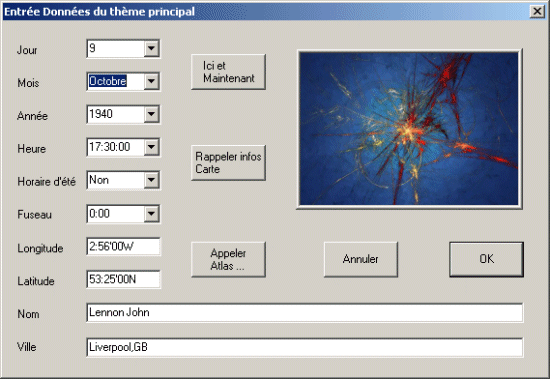Open the atlas via Appeler Atlas
Screen dimensions: 550x379
[x=228, y=259]
